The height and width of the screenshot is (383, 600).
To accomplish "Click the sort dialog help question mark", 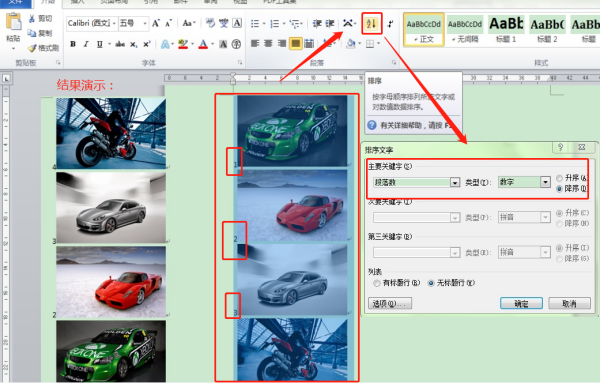I will coord(561,148).
